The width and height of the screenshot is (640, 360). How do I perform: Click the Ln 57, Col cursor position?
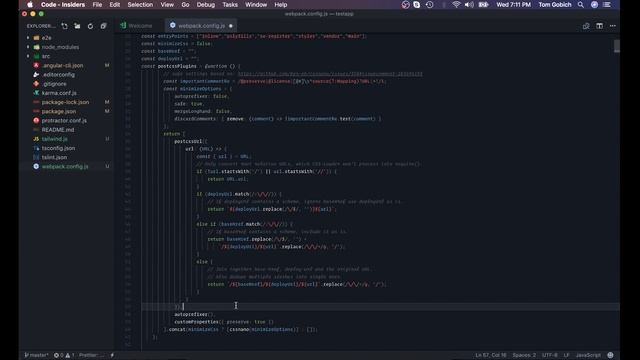(491, 355)
